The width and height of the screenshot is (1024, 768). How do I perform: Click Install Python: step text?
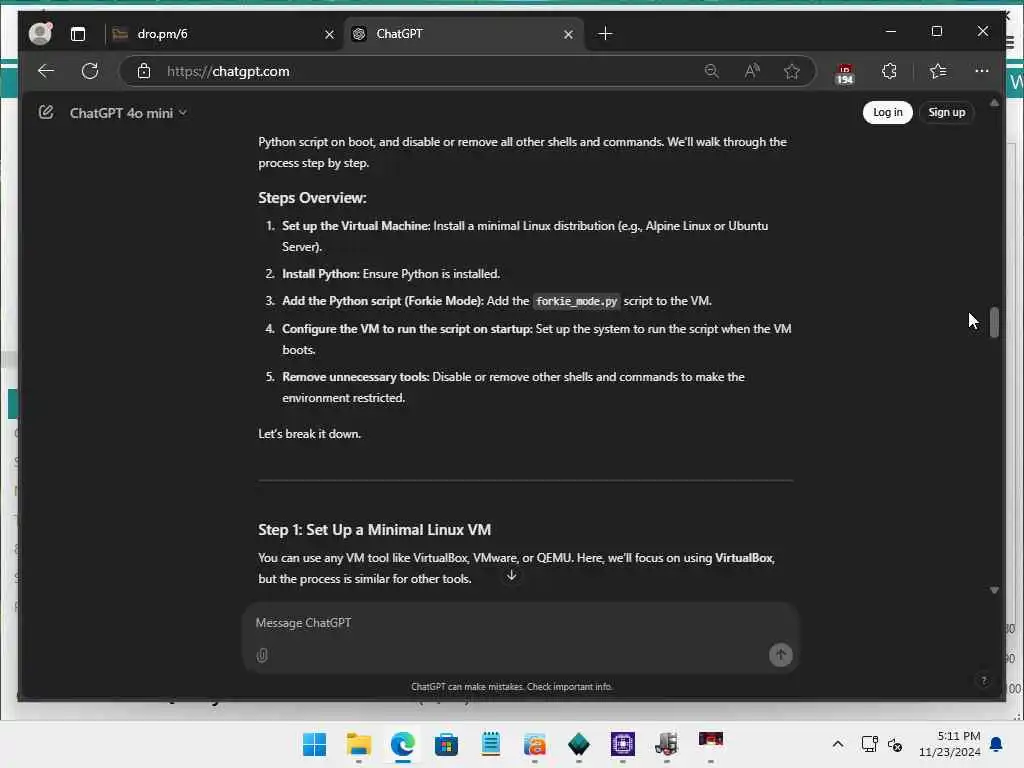coord(321,274)
